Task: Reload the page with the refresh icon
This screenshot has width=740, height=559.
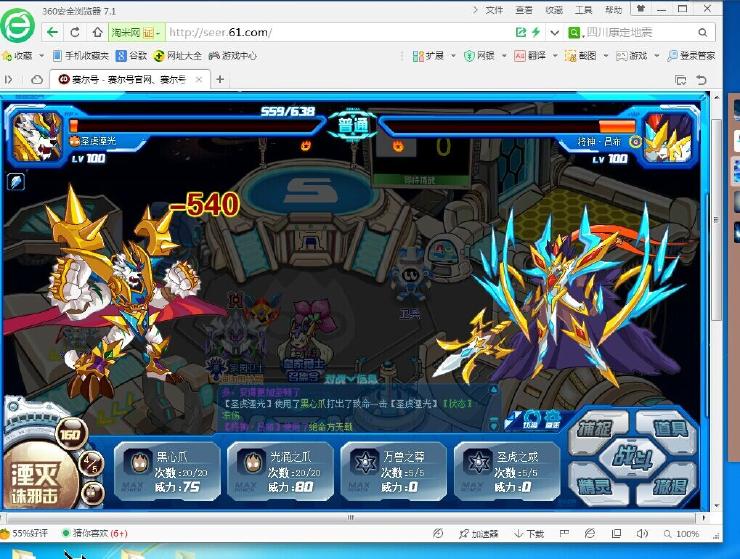Action: (x=75, y=33)
